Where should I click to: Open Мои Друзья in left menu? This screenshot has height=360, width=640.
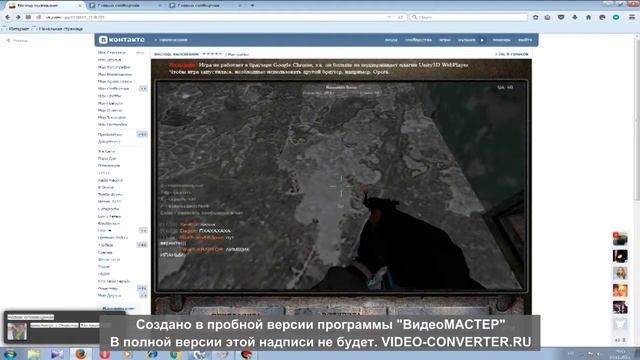pyautogui.click(x=109, y=60)
